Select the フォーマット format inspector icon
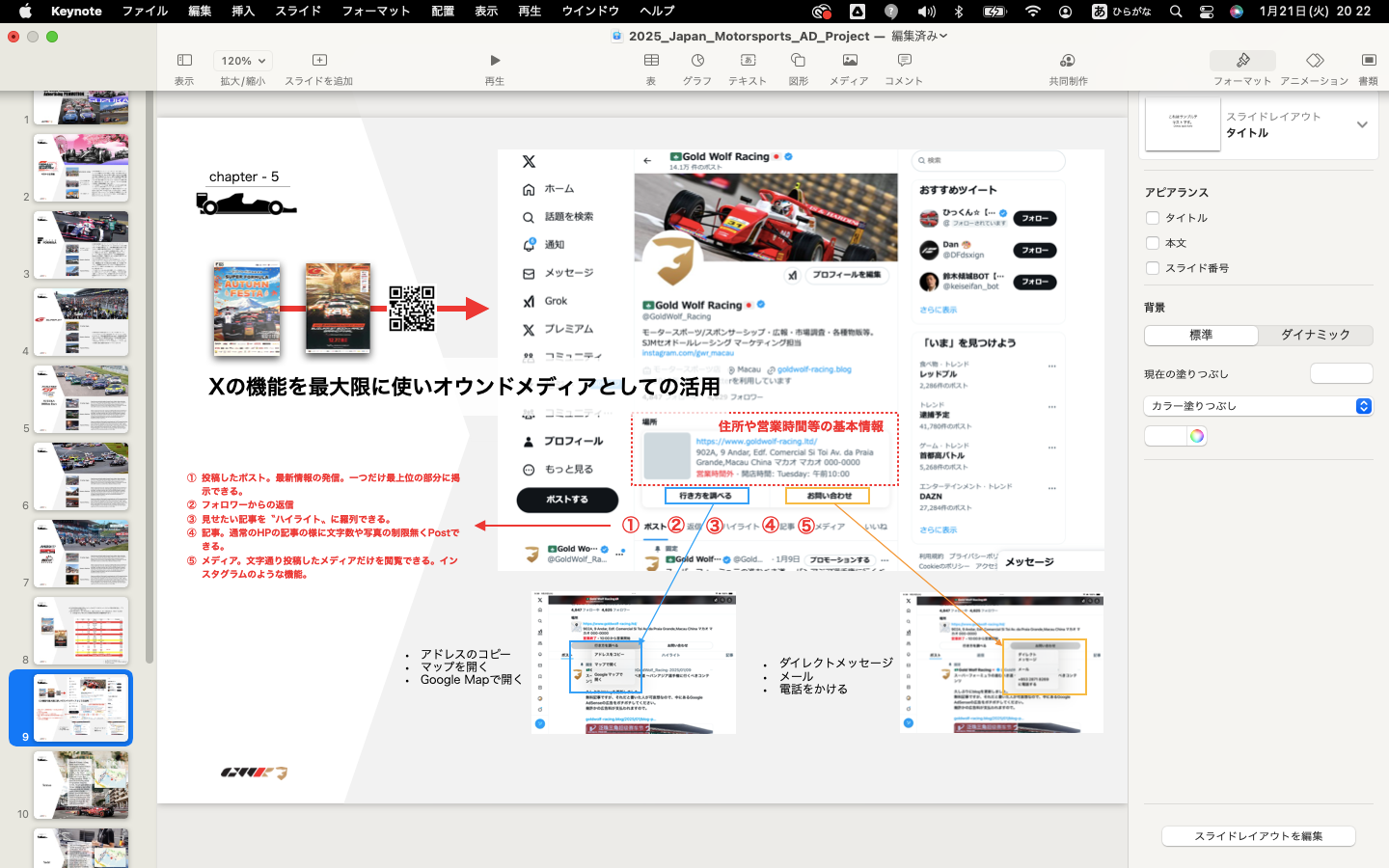1389x868 pixels. pyautogui.click(x=1242, y=61)
